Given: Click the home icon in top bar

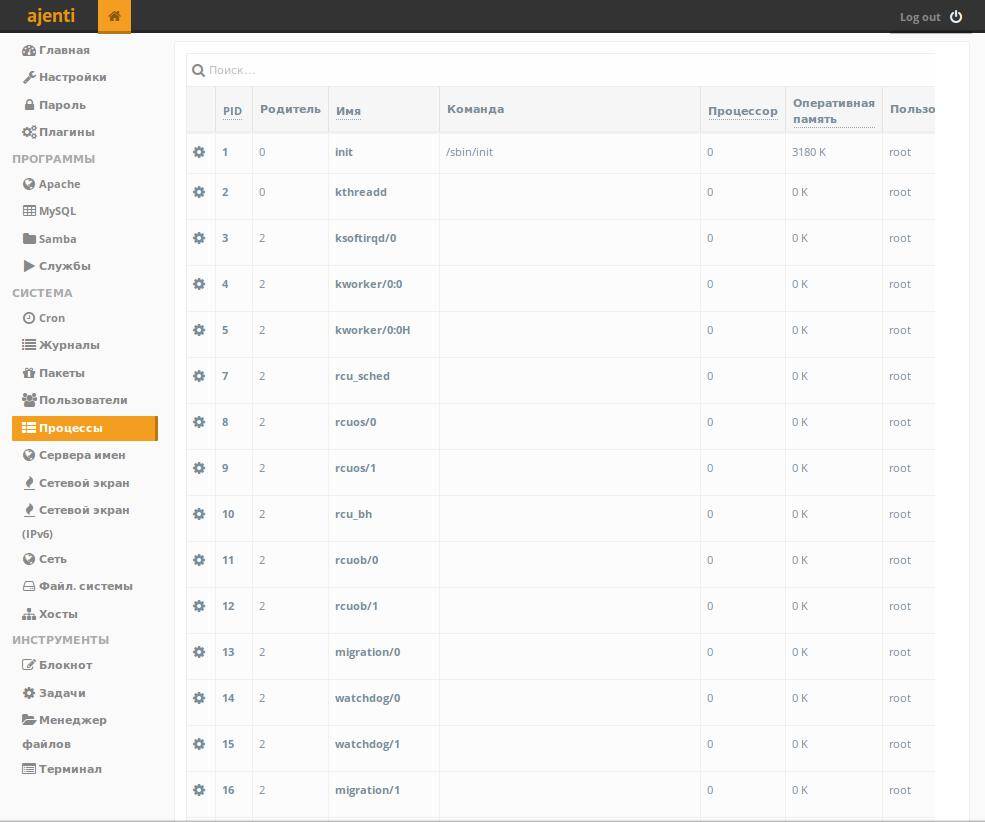Looking at the screenshot, I should (x=114, y=16).
